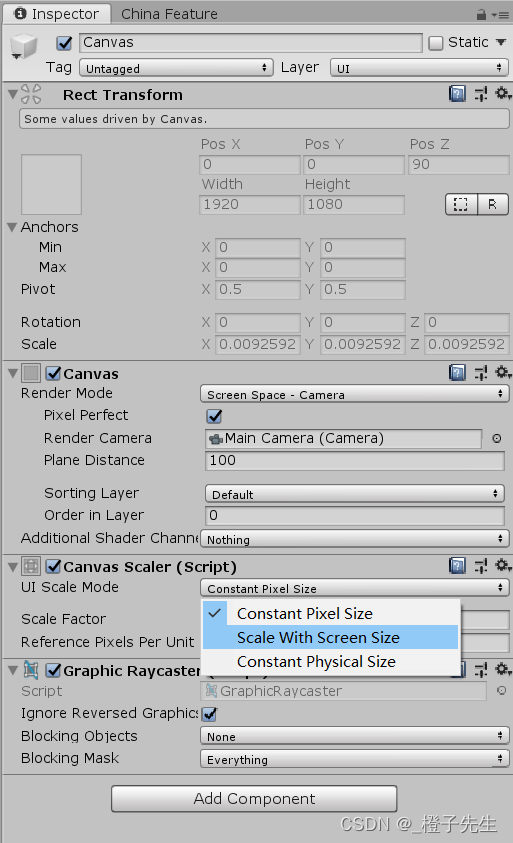
Task: Click the anchor presets box
Action: point(51,184)
